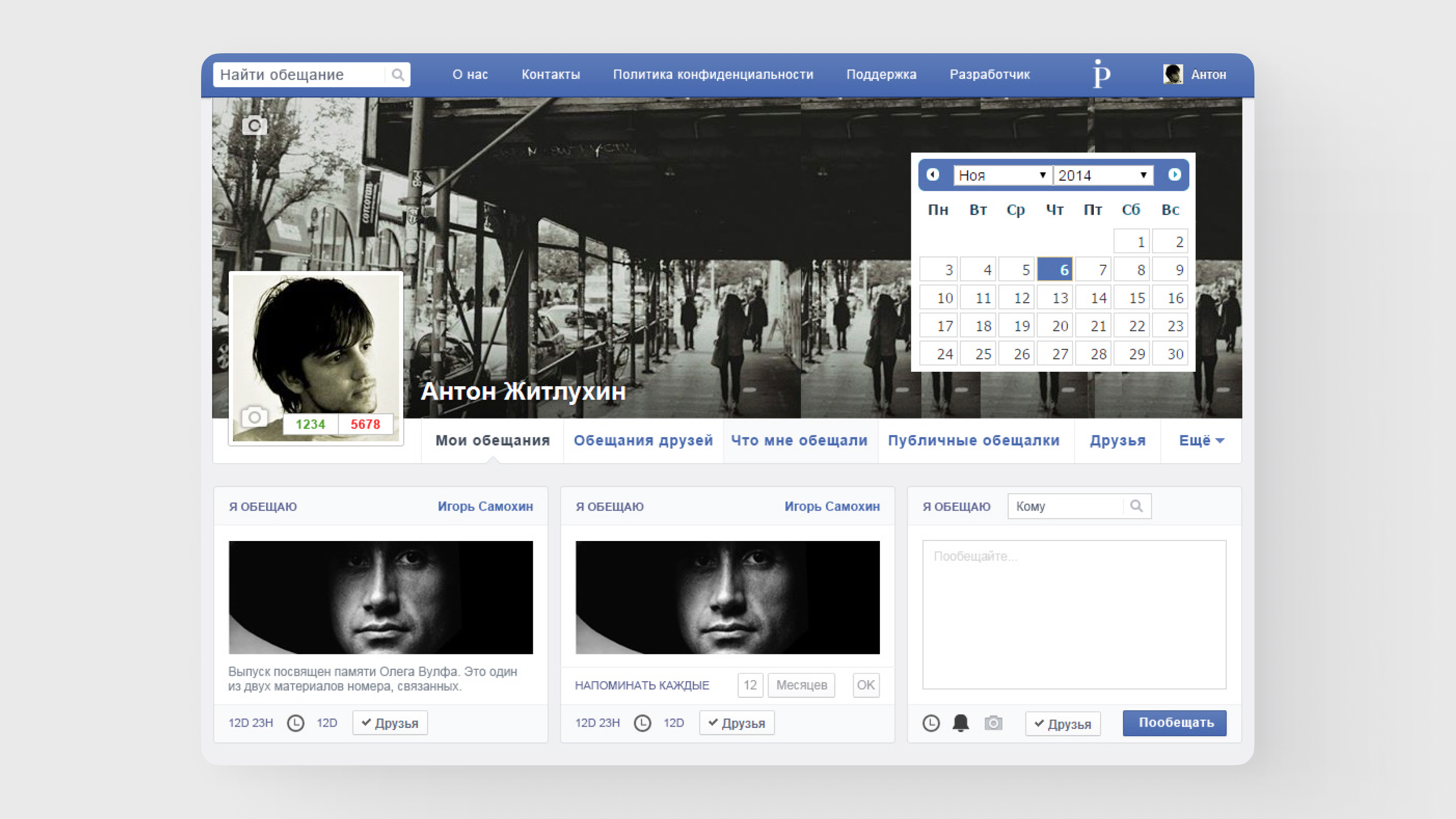
Task: Open Политика конфиденциальности link
Action: 713,75
